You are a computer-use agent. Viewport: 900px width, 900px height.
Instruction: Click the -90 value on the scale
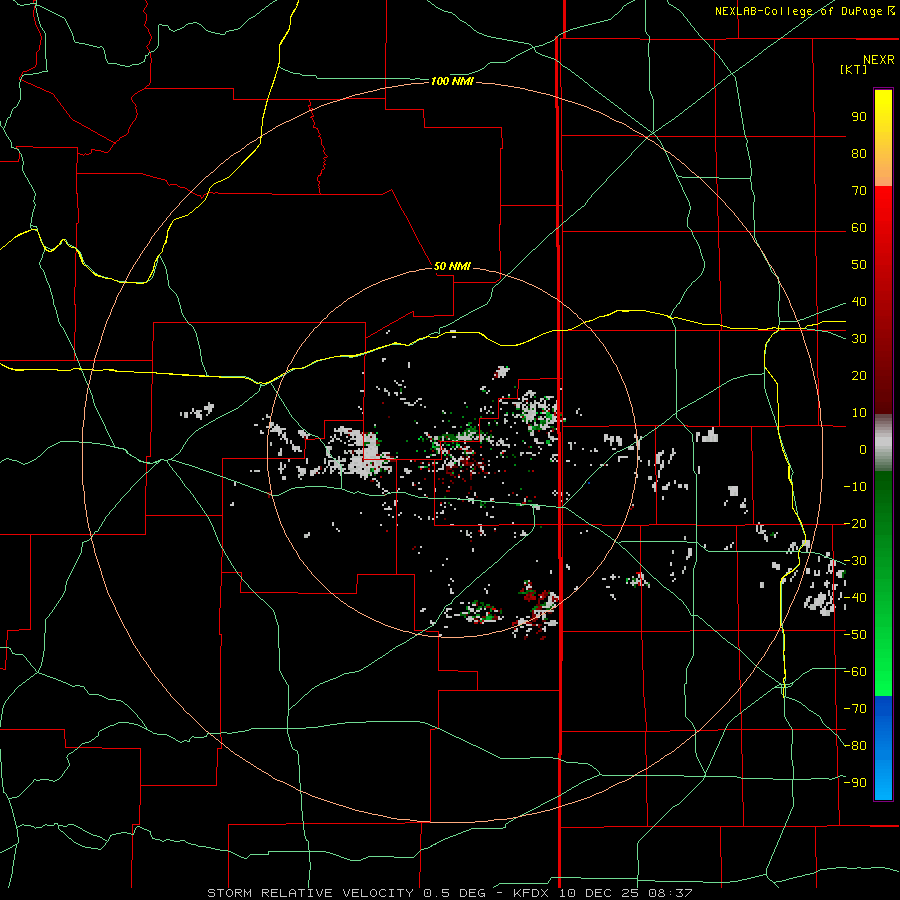click(855, 783)
